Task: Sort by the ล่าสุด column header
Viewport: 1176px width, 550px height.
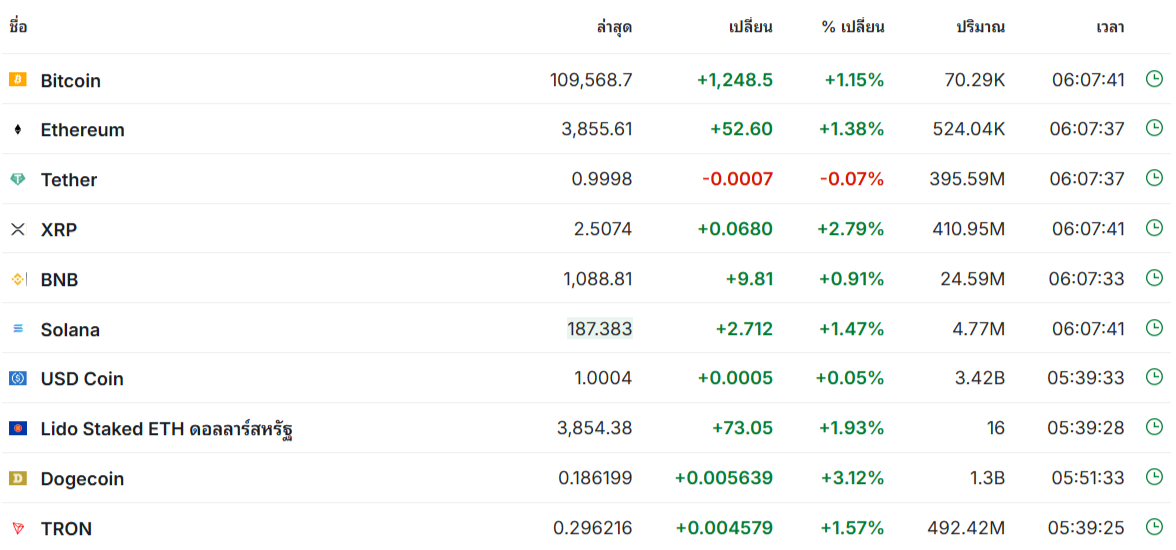Action: (614, 27)
